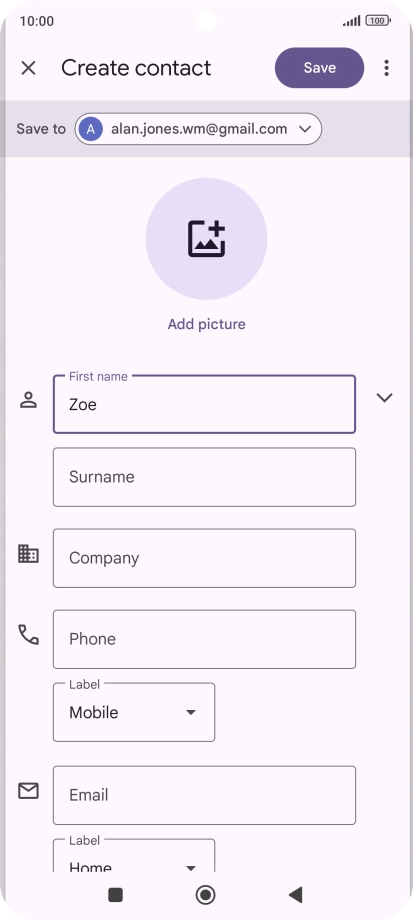This screenshot has width=413, height=920.
Task: Open the three-dot overflow menu
Action: tap(386, 68)
